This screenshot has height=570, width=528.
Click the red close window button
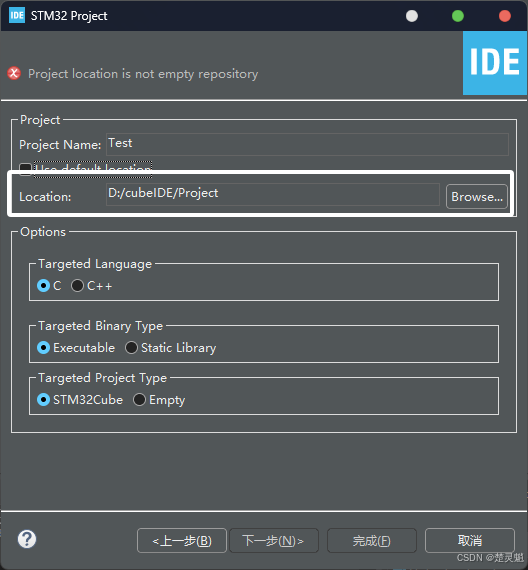tap(505, 16)
